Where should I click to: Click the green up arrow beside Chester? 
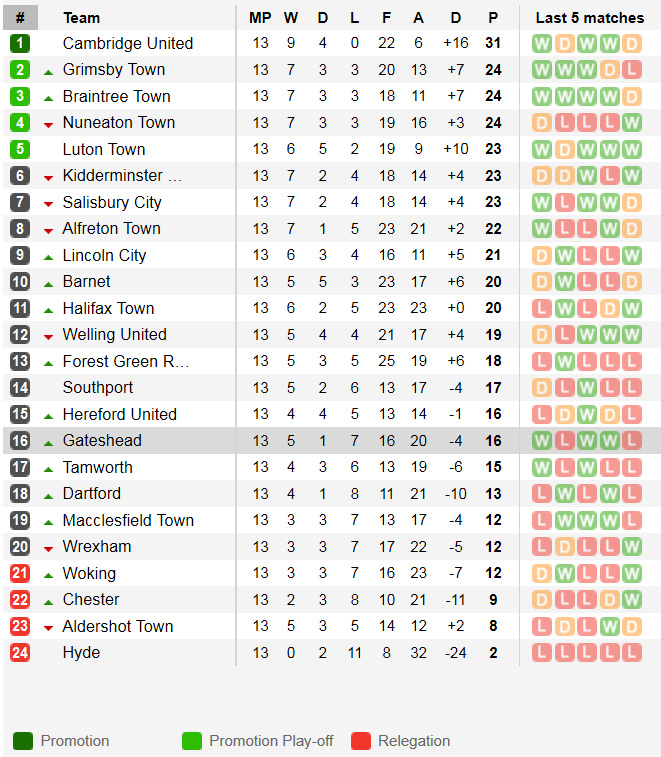click(x=48, y=601)
